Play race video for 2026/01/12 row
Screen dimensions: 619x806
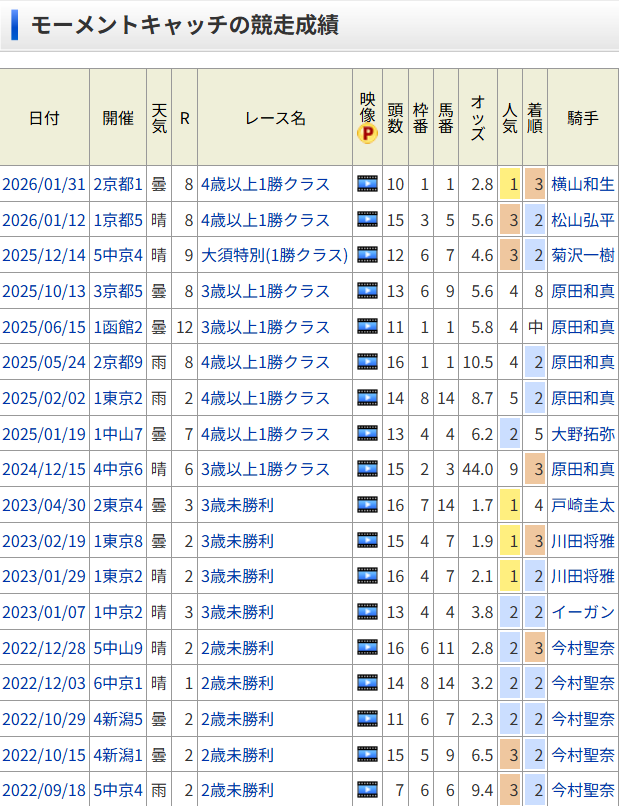pos(367,220)
